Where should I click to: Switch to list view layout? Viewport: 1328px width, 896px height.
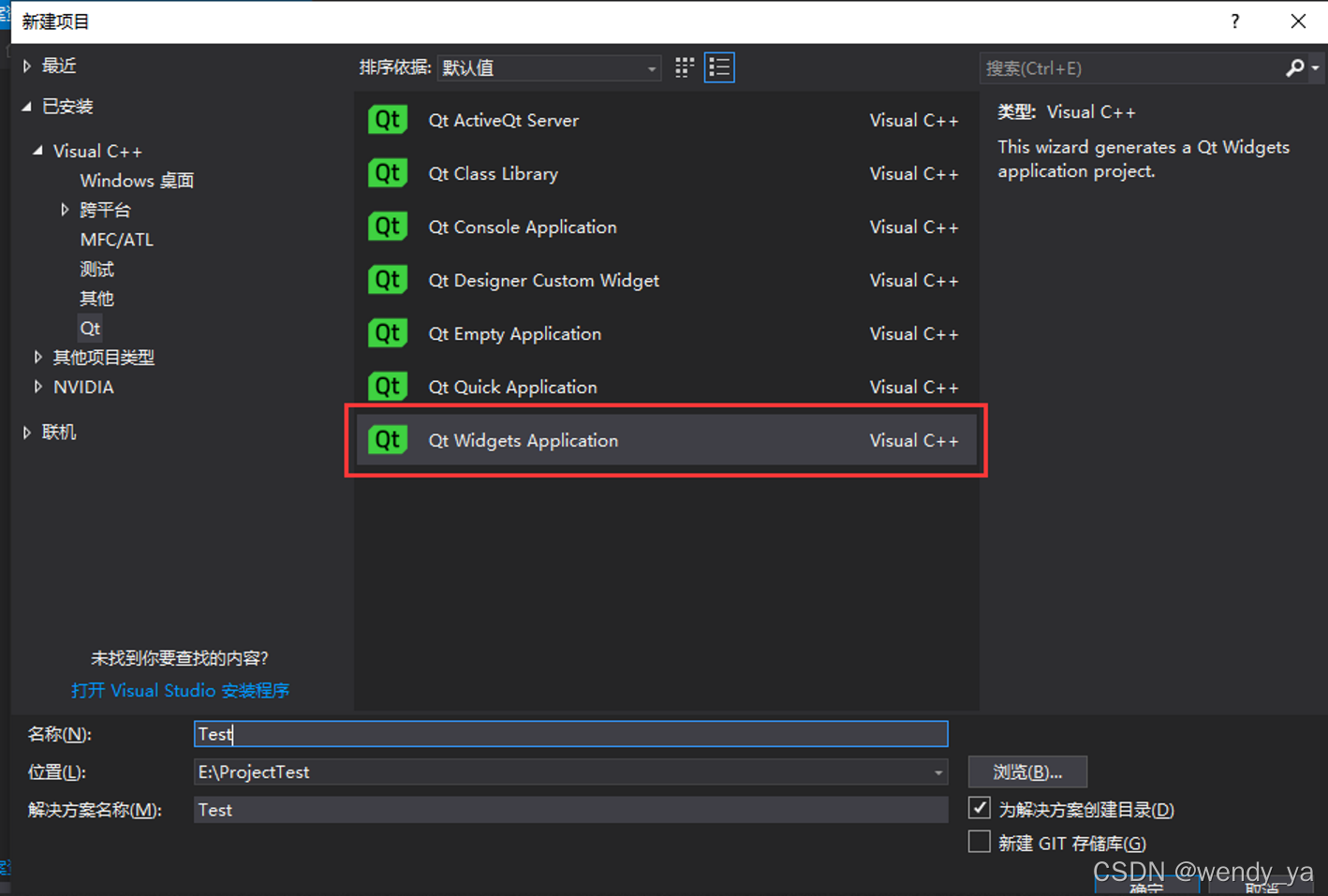[719, 67]
